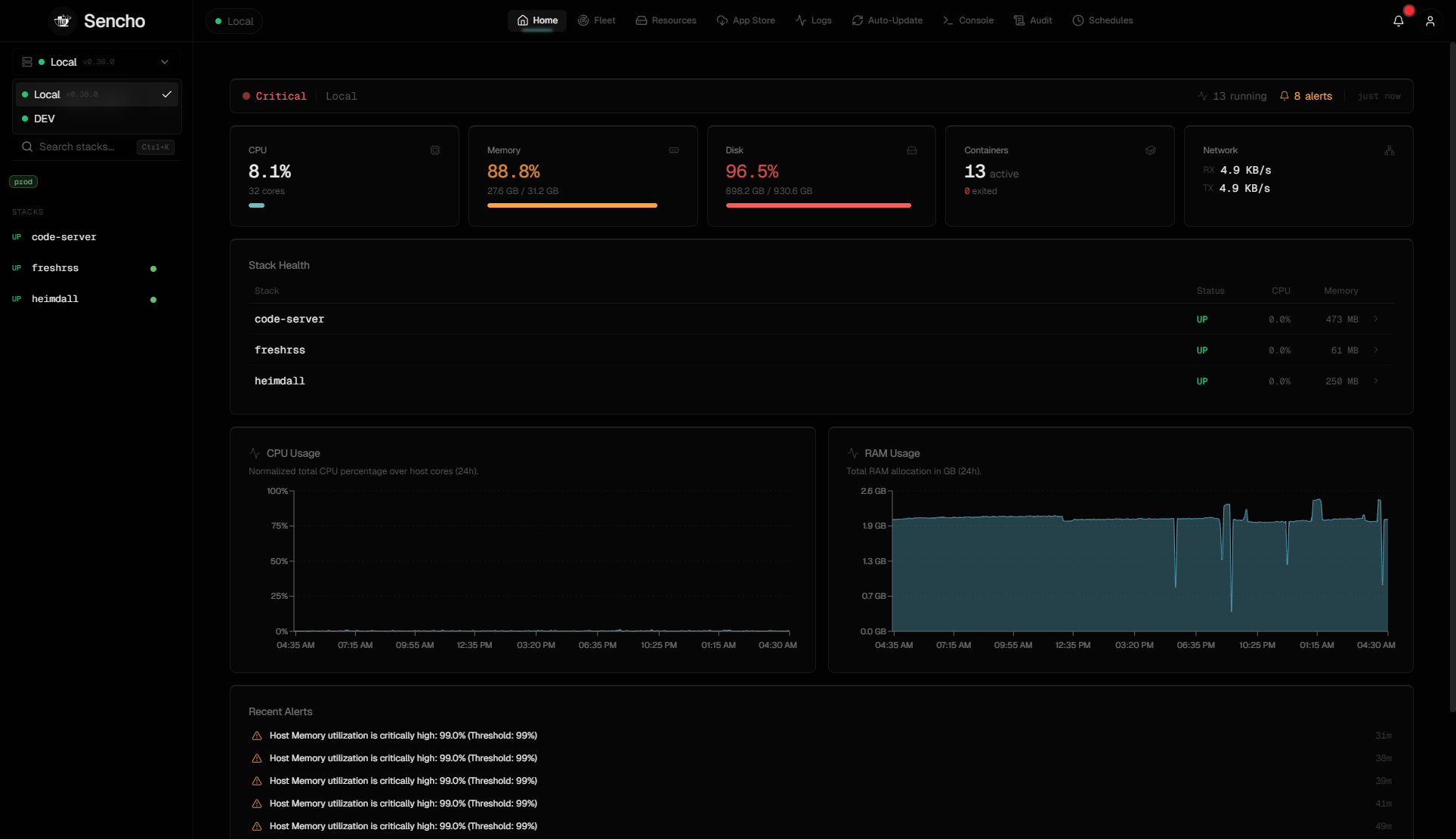Collapse the Local node selector dropdown
The height and width of the screenshot is (839, 1456).
point(97,62)
